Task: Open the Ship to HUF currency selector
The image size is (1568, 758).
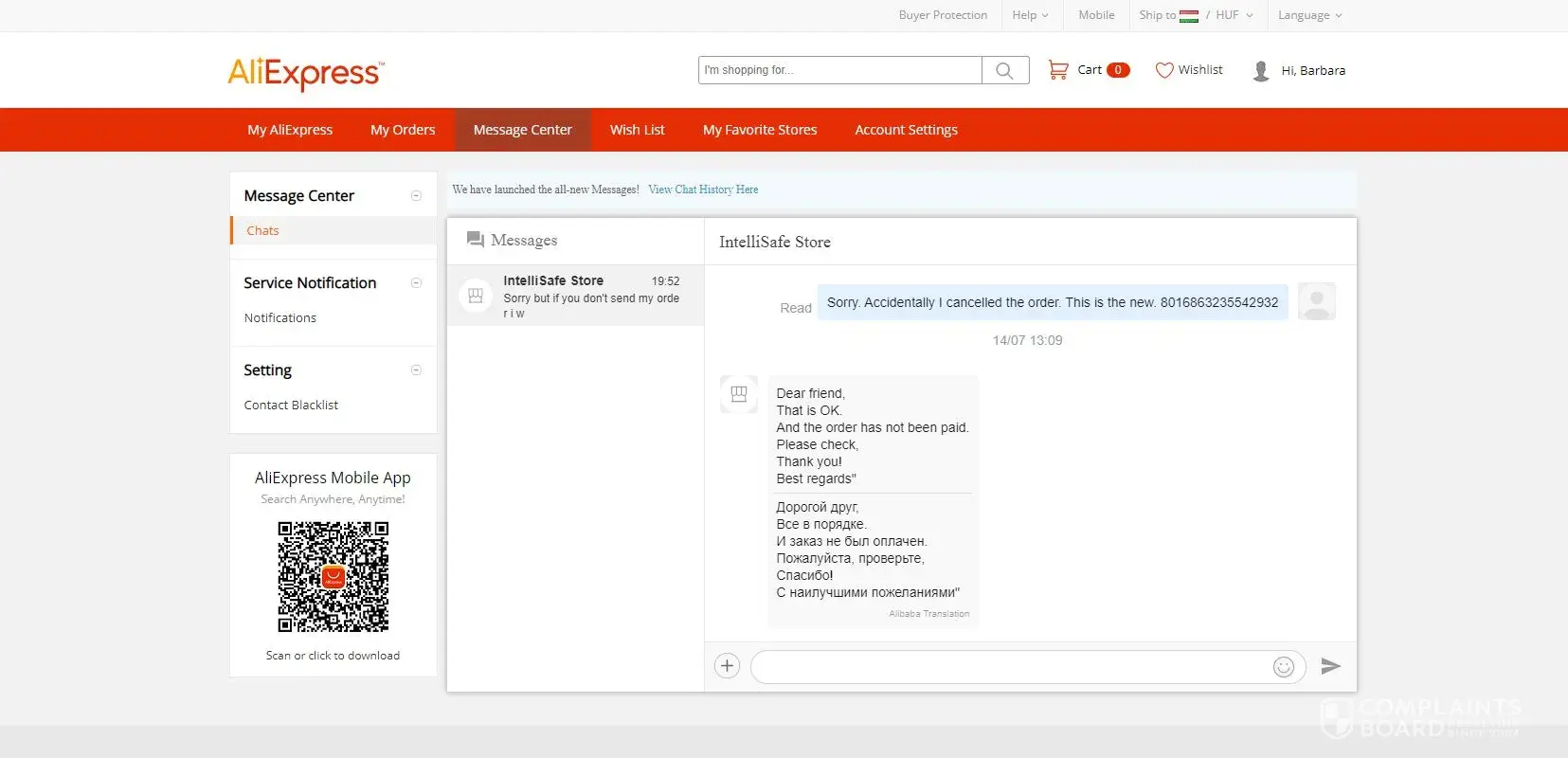Action: [x=1196, y=15]
